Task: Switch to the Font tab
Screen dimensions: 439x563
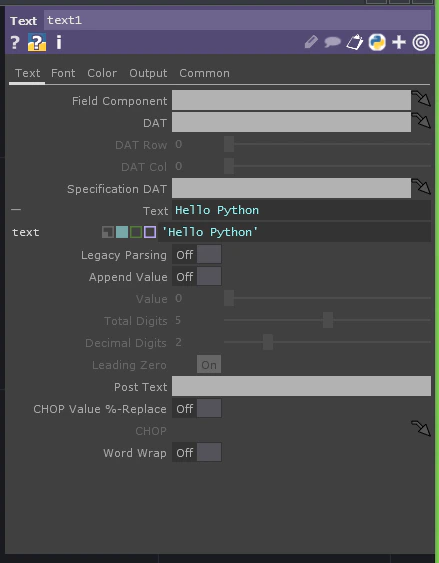Action: click(63, 73)
